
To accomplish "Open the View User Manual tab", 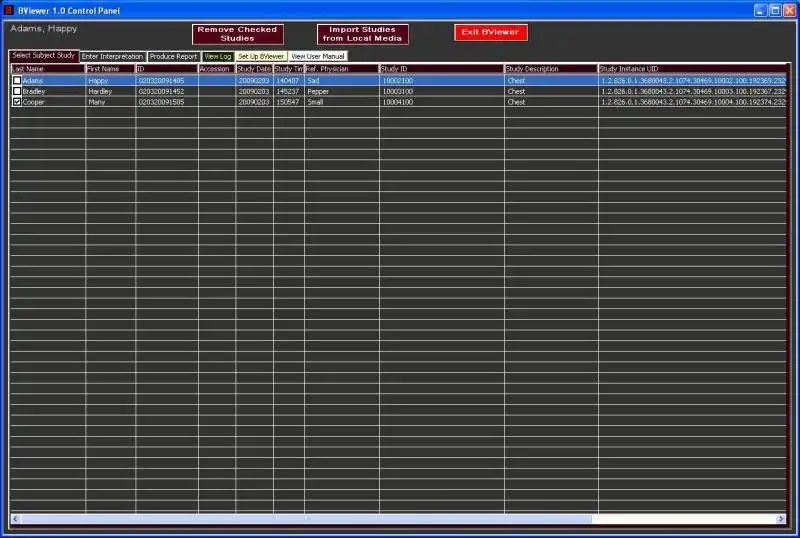I will (317, 56).
